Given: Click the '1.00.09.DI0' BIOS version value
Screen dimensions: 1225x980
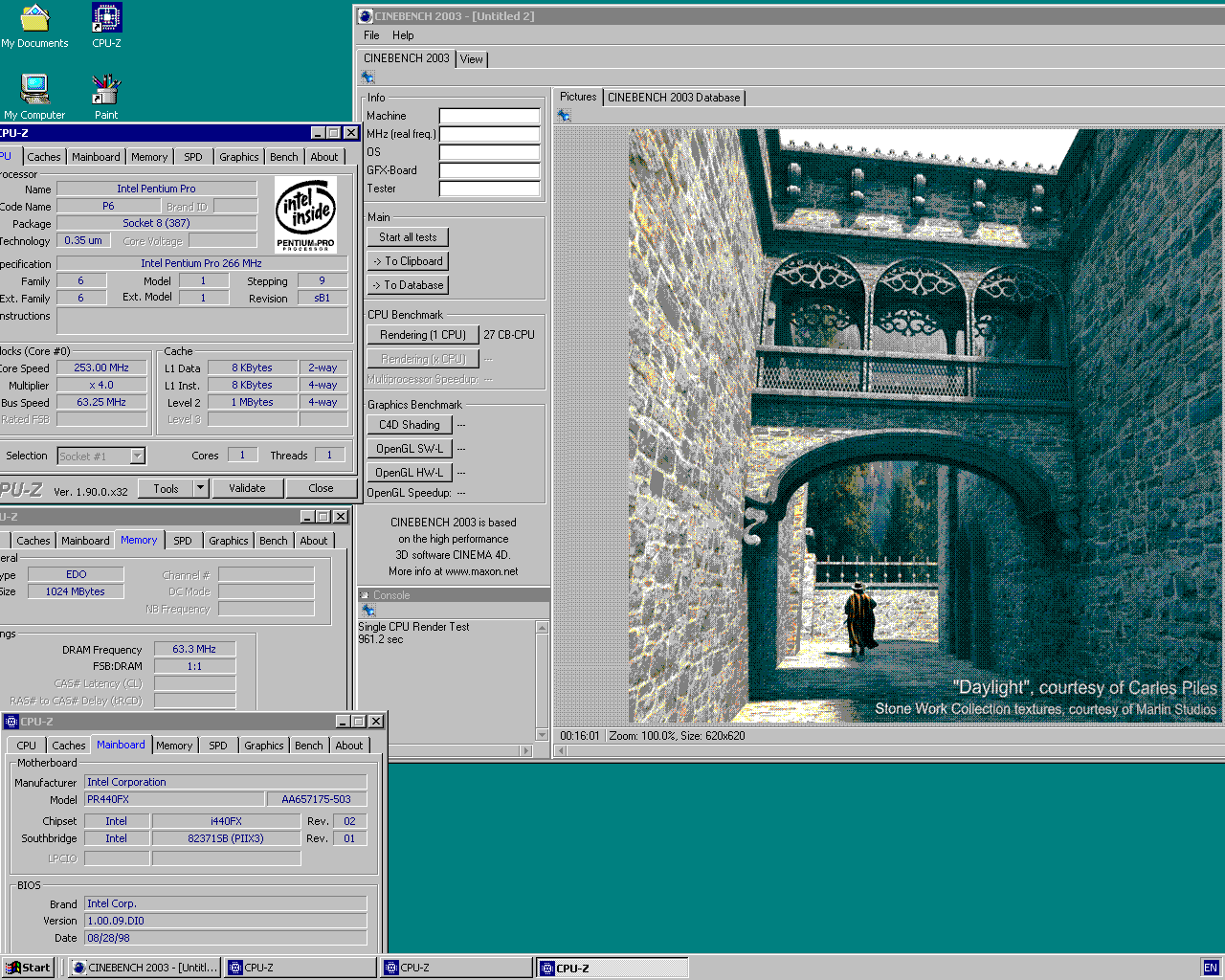Looking at the screenshot, I should [x=226, y=921].
